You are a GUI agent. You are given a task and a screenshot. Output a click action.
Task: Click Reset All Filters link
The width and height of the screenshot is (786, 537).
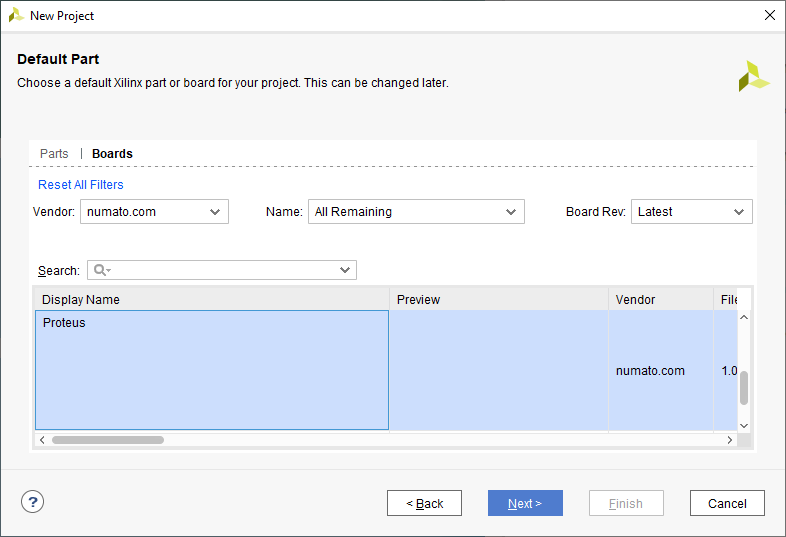(x=81, y=185)
